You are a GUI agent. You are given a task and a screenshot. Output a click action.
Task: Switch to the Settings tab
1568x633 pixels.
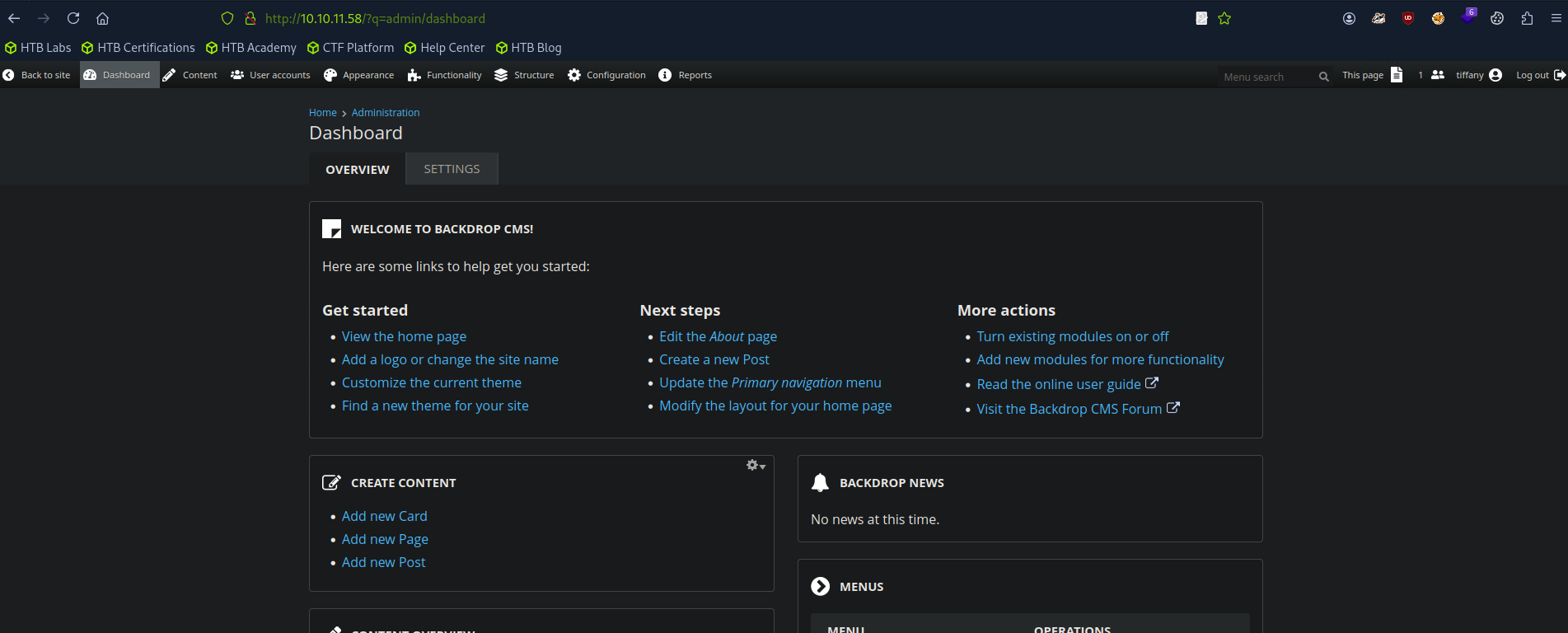452,169
